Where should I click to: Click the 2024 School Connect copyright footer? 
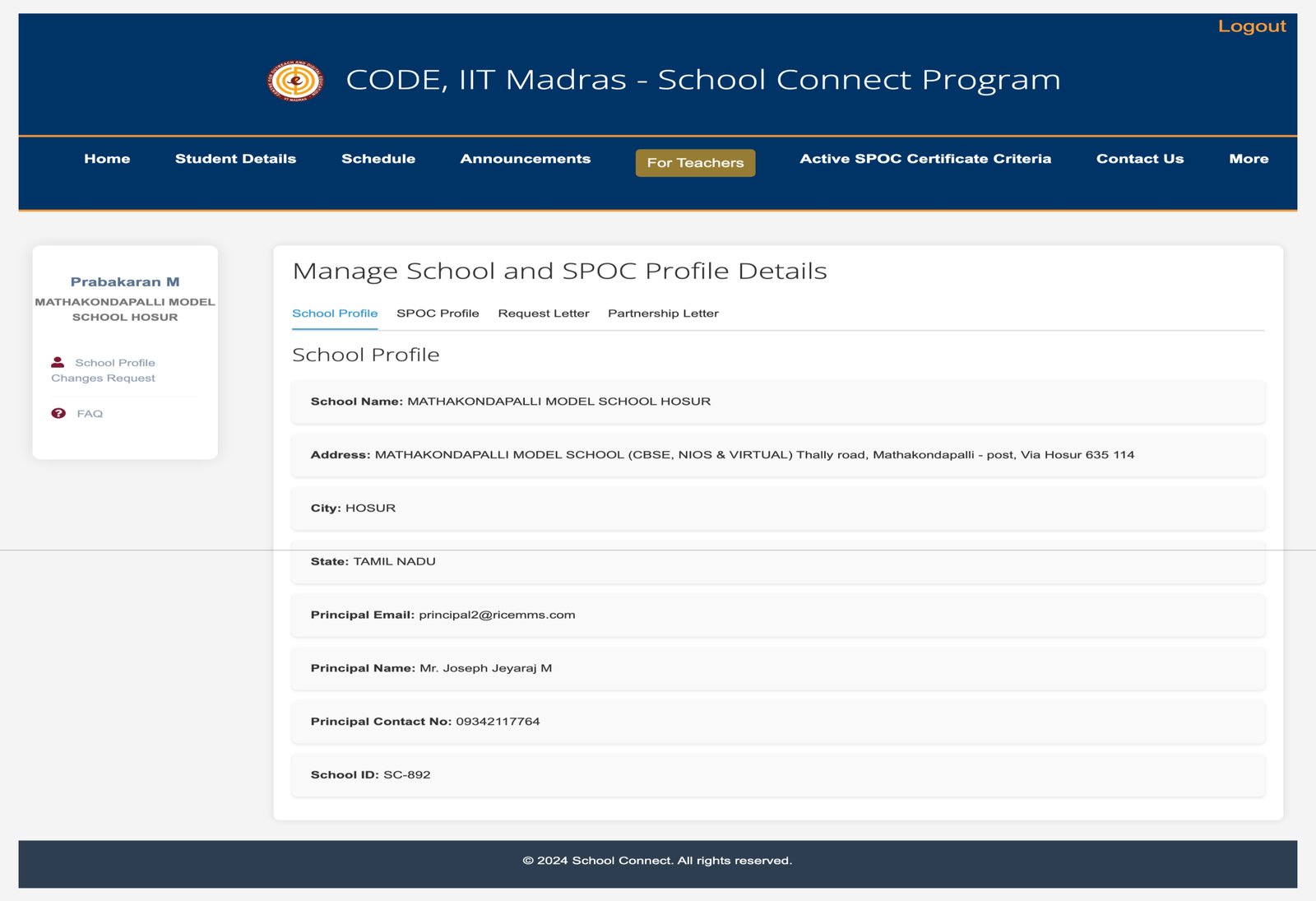click(x=657, y=861)
